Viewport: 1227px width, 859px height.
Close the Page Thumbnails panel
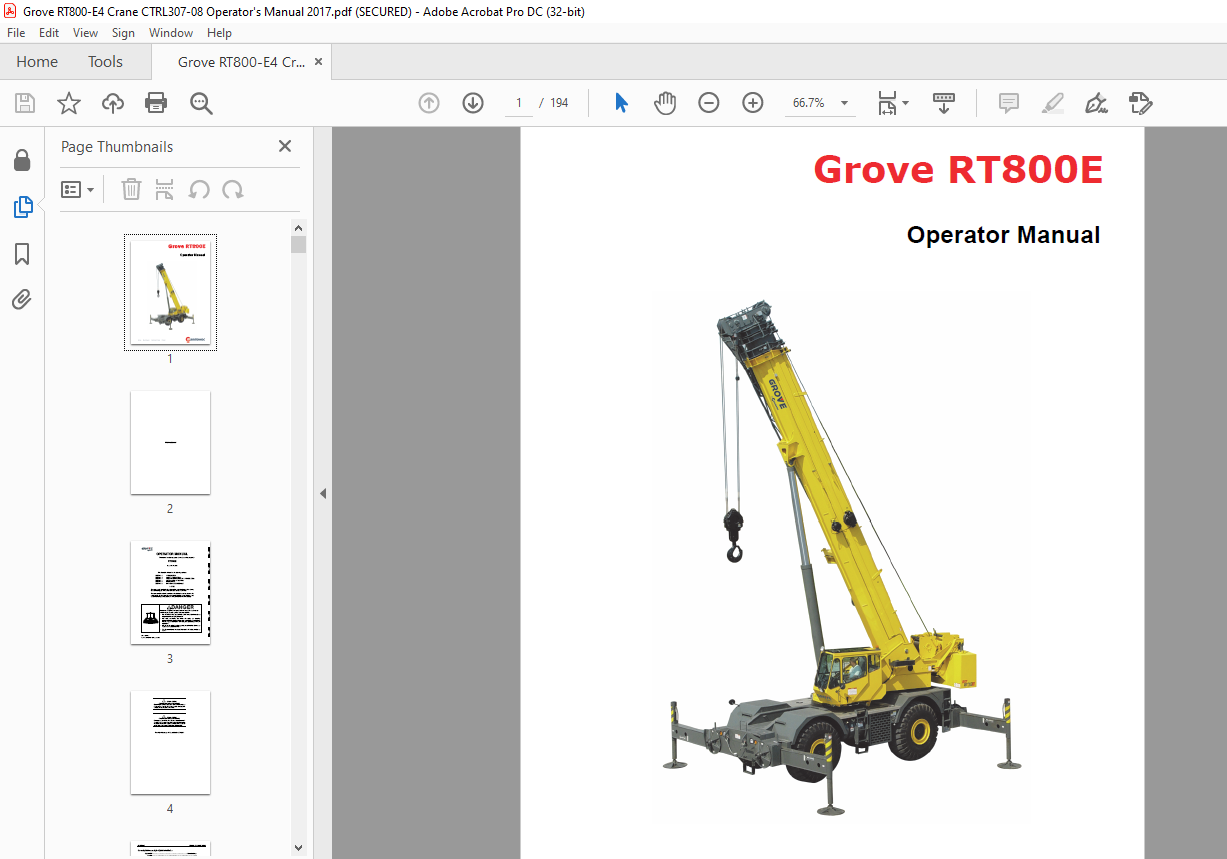[x=285, y=146]
